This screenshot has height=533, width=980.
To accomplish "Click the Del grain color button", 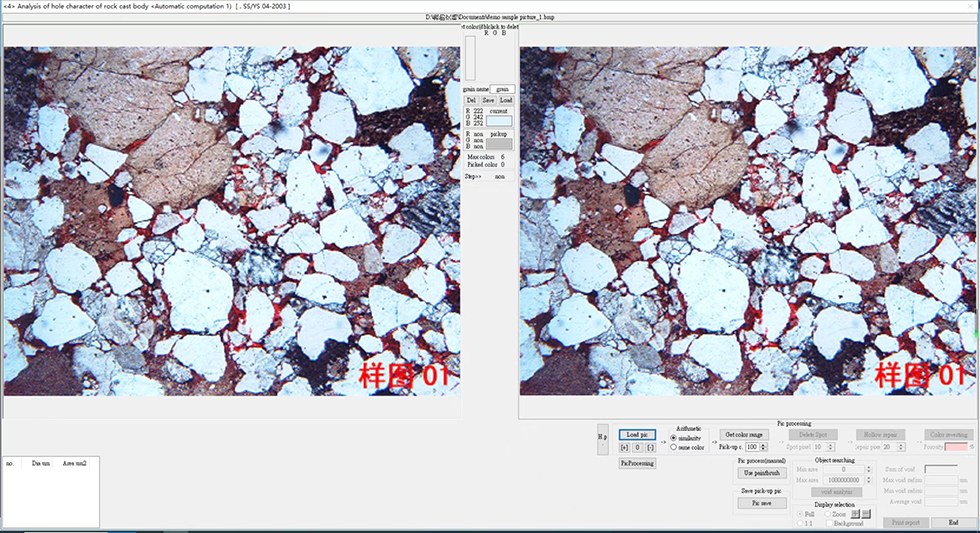I will point(471,100).
